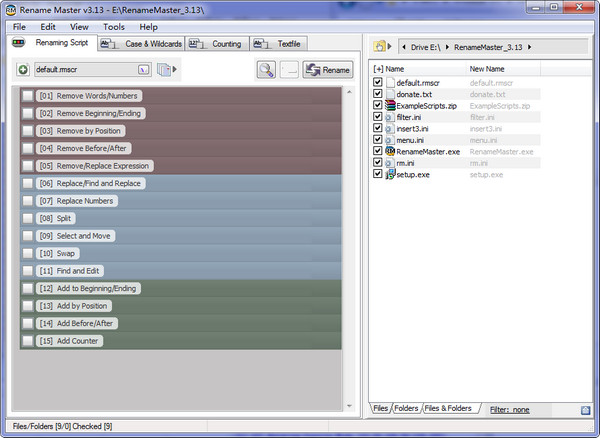Screen dimensions: 600x438
Task: Expand the arrow after Drive E:\
Action: coord(447,47)
